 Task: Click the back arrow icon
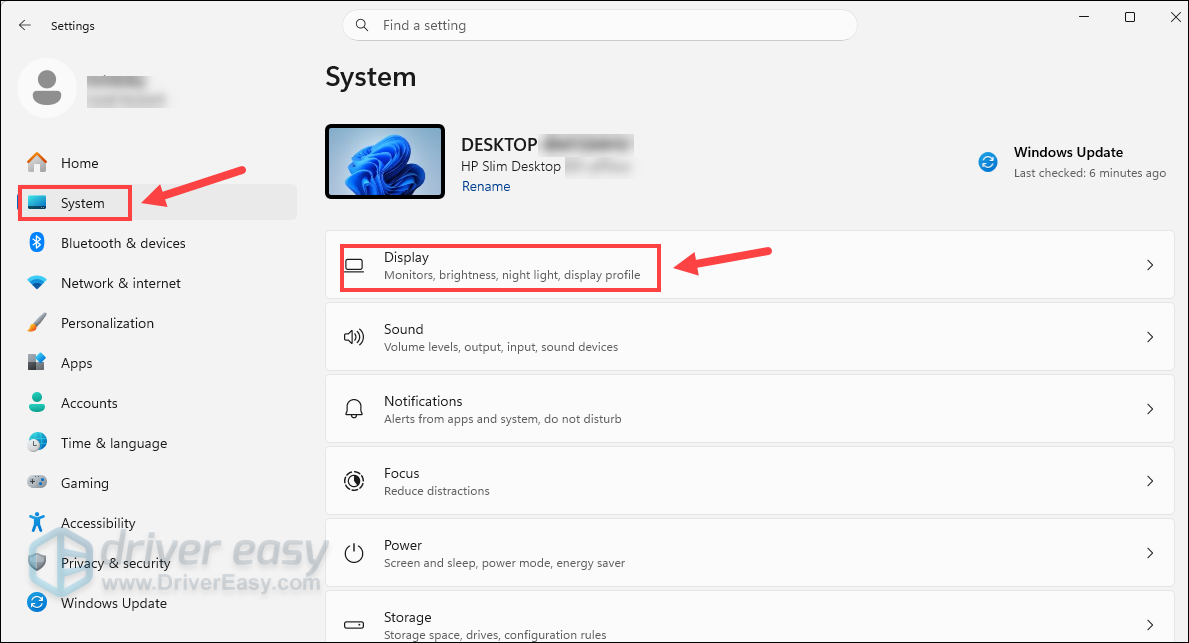click(25, 25)
